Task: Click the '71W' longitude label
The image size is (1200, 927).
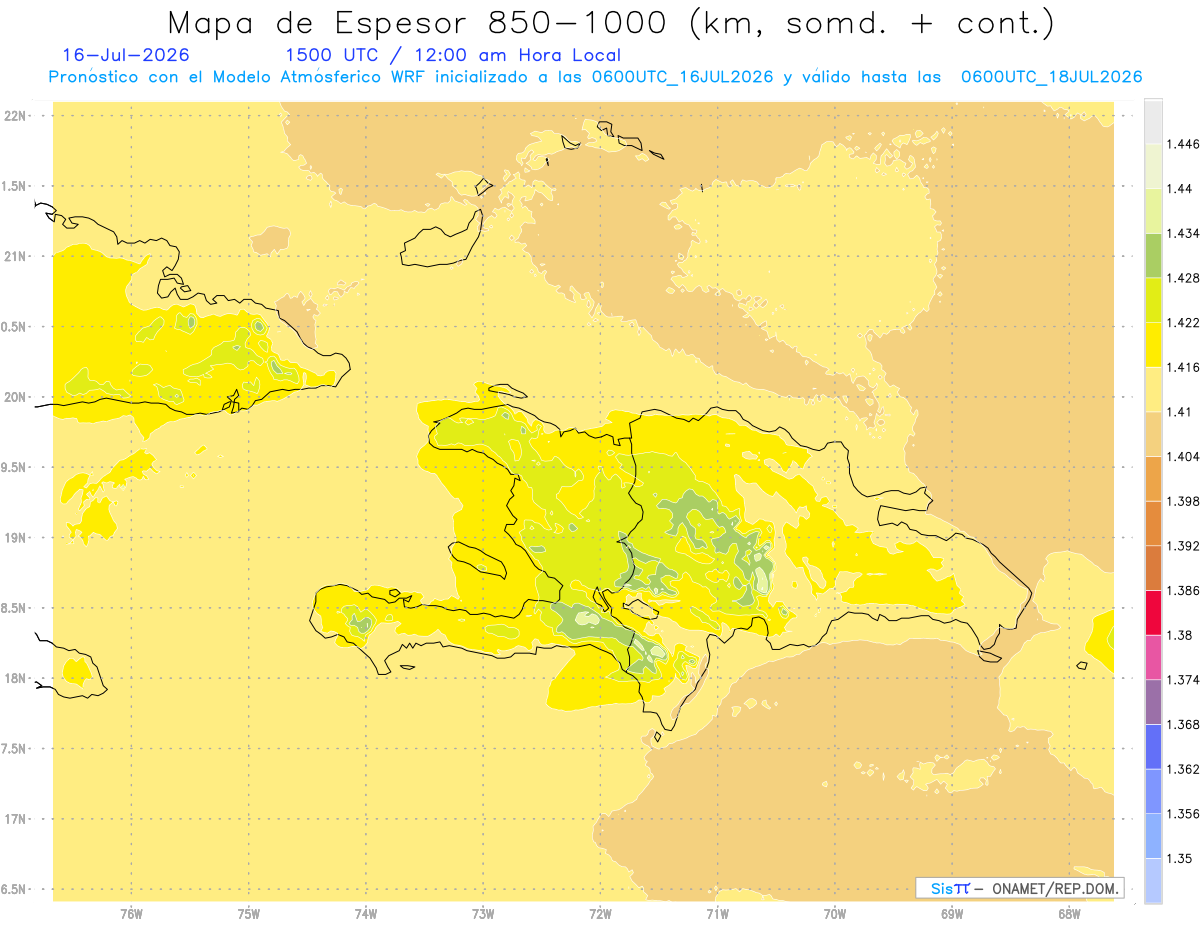Action: (717, 914)
